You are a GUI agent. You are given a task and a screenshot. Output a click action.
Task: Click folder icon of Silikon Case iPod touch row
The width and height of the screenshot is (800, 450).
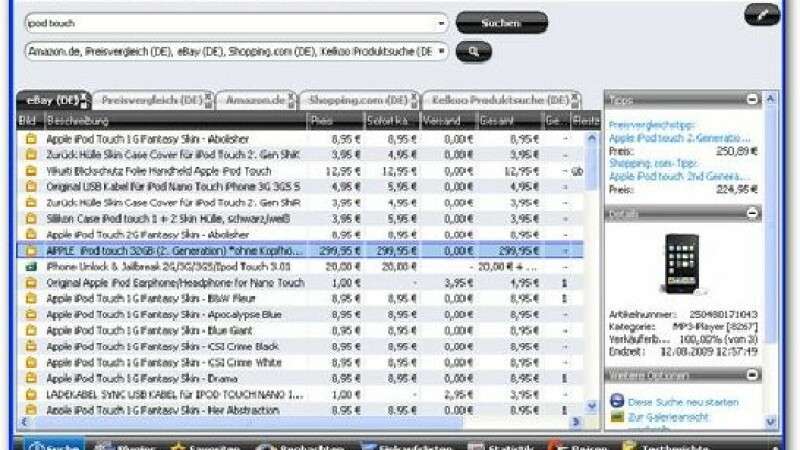pyautogui.click(x=31, y=218)
